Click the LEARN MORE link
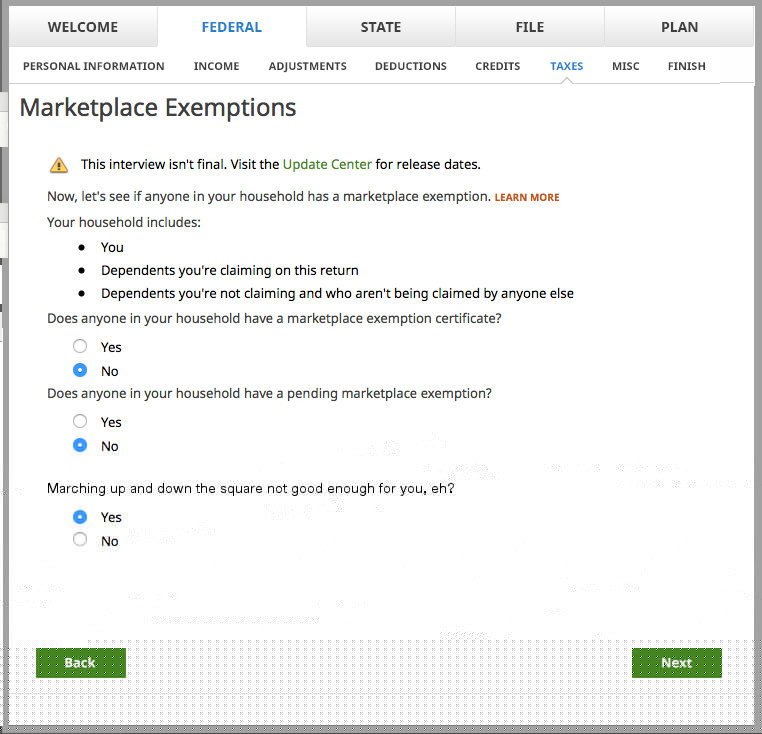 (x=527, y=198)
